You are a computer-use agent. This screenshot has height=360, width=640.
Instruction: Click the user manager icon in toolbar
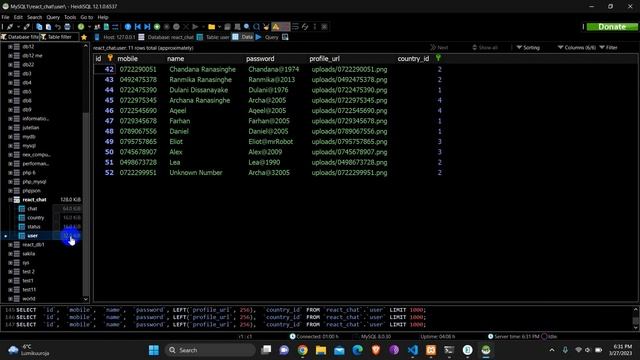point(97,27)
